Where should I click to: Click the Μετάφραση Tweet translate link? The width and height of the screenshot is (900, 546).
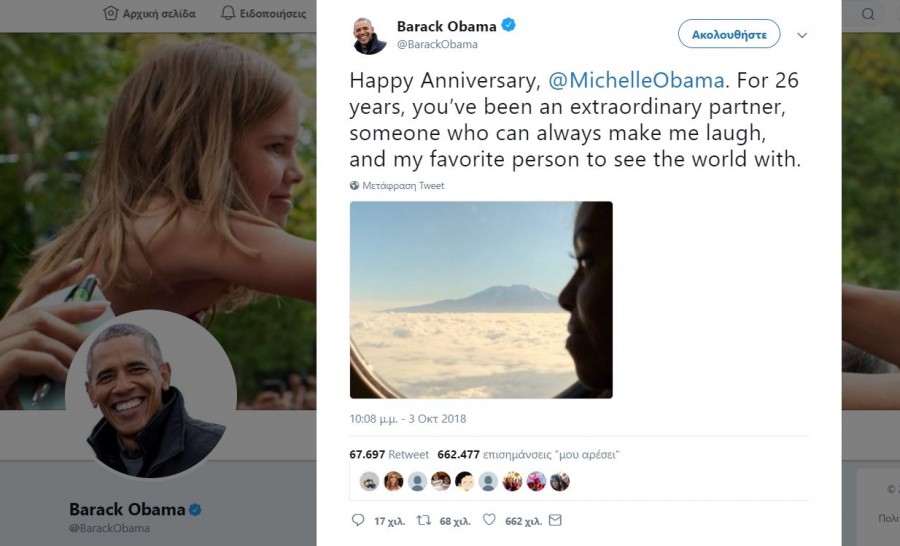click(x=403, y=186)
